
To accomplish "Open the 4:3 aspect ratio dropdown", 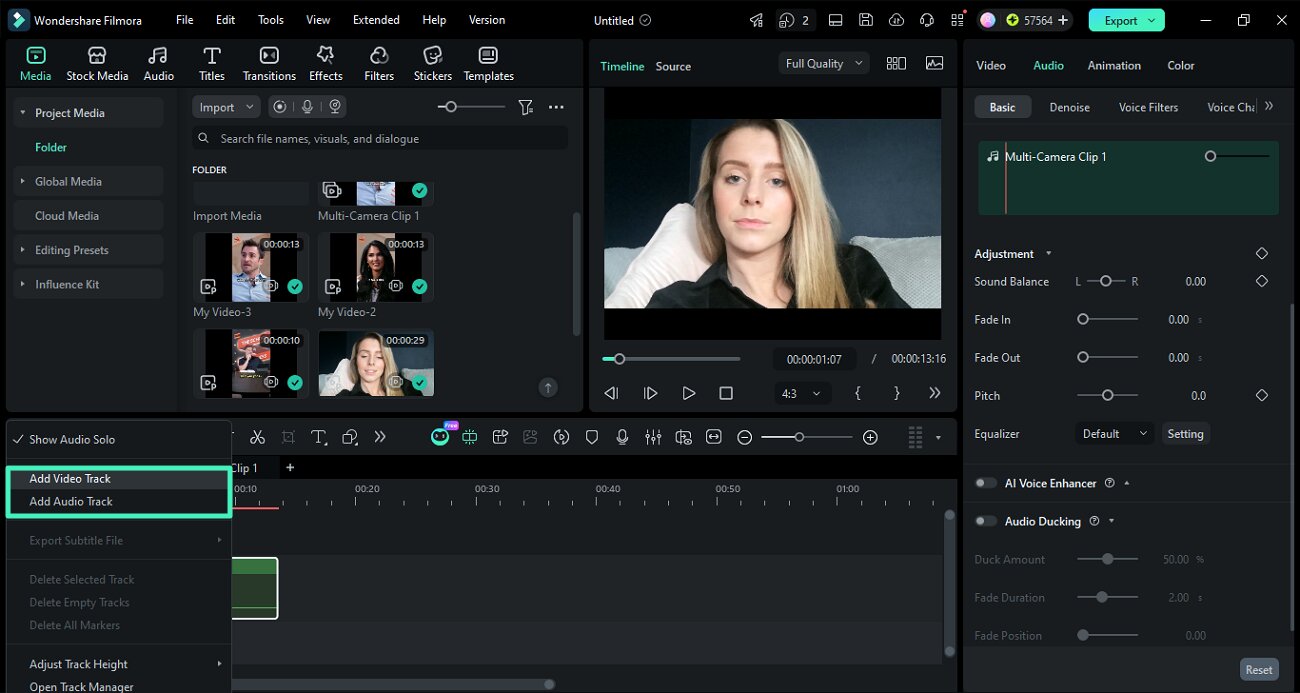I will (801, 393).
